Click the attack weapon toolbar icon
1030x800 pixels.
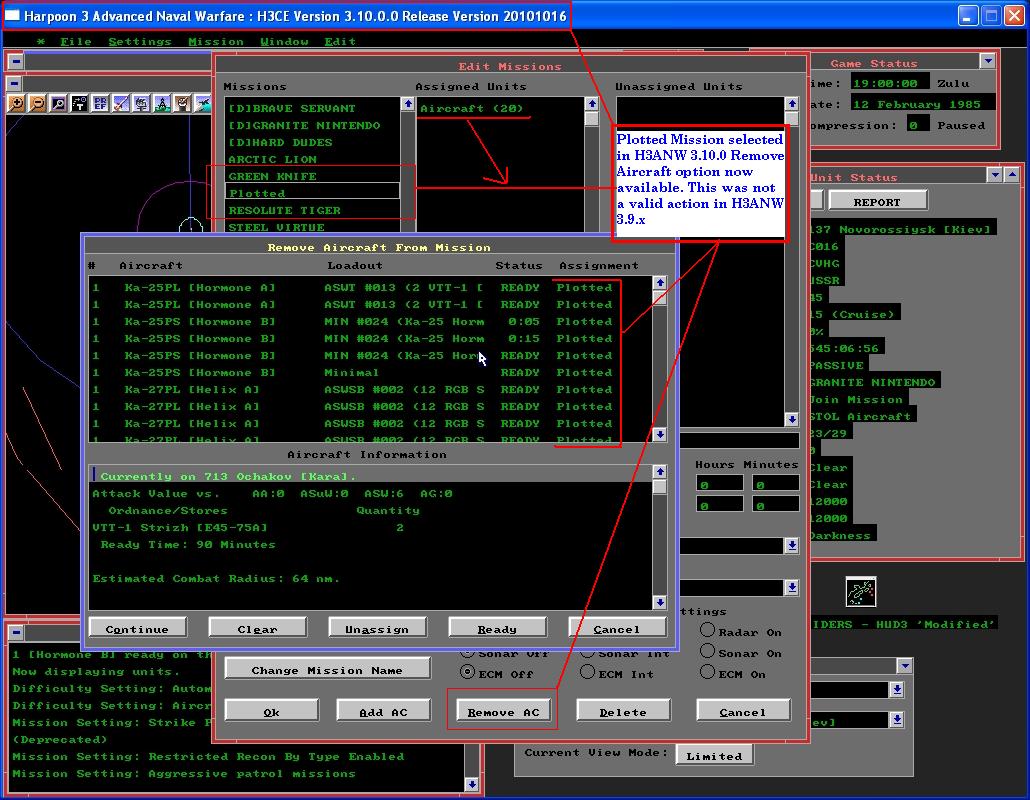tap(121, 103)
